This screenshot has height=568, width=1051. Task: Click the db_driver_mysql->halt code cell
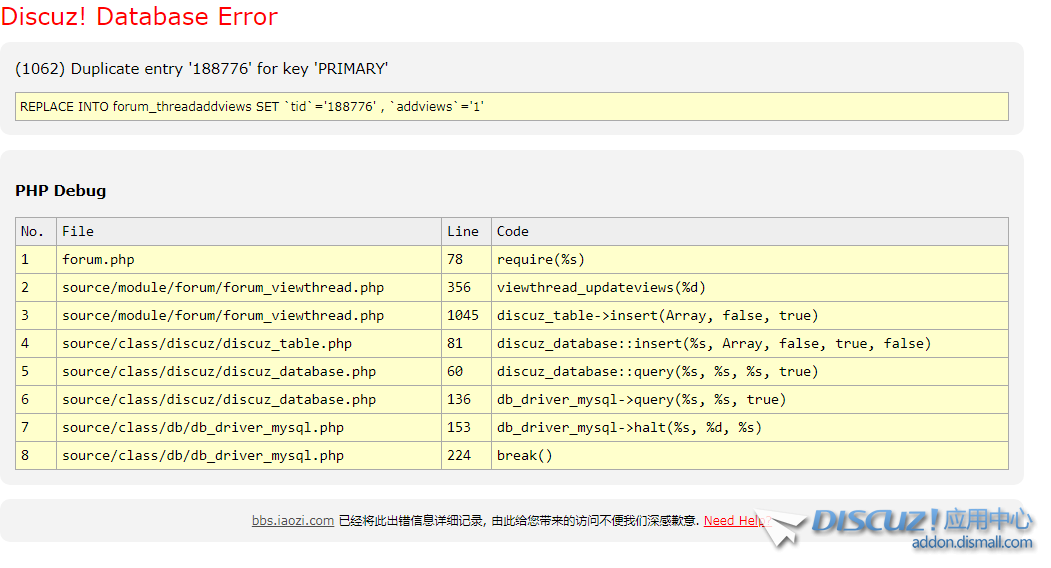(629, 427)
